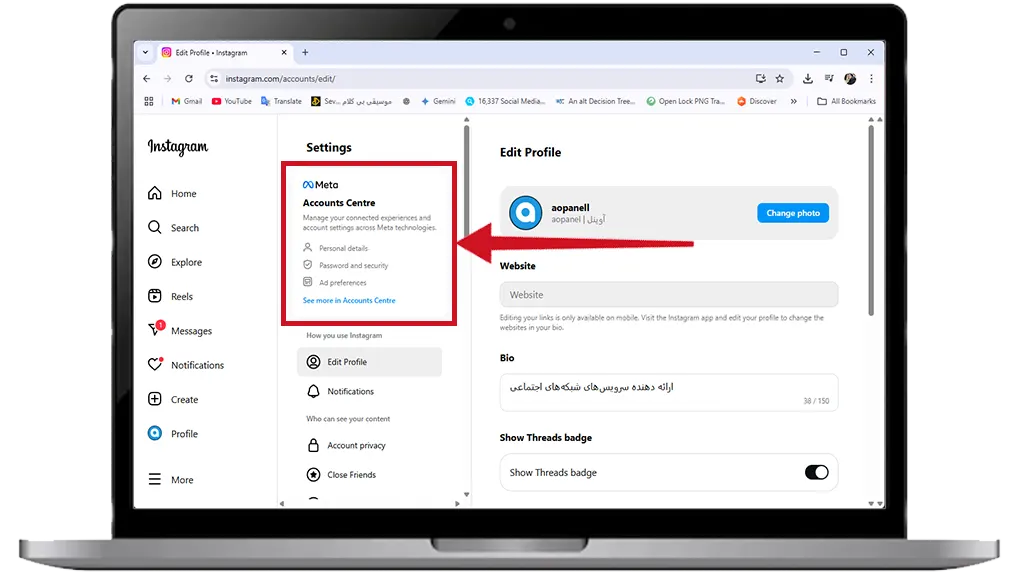Open the More menu in the sidebar

[x=170, y=479]
